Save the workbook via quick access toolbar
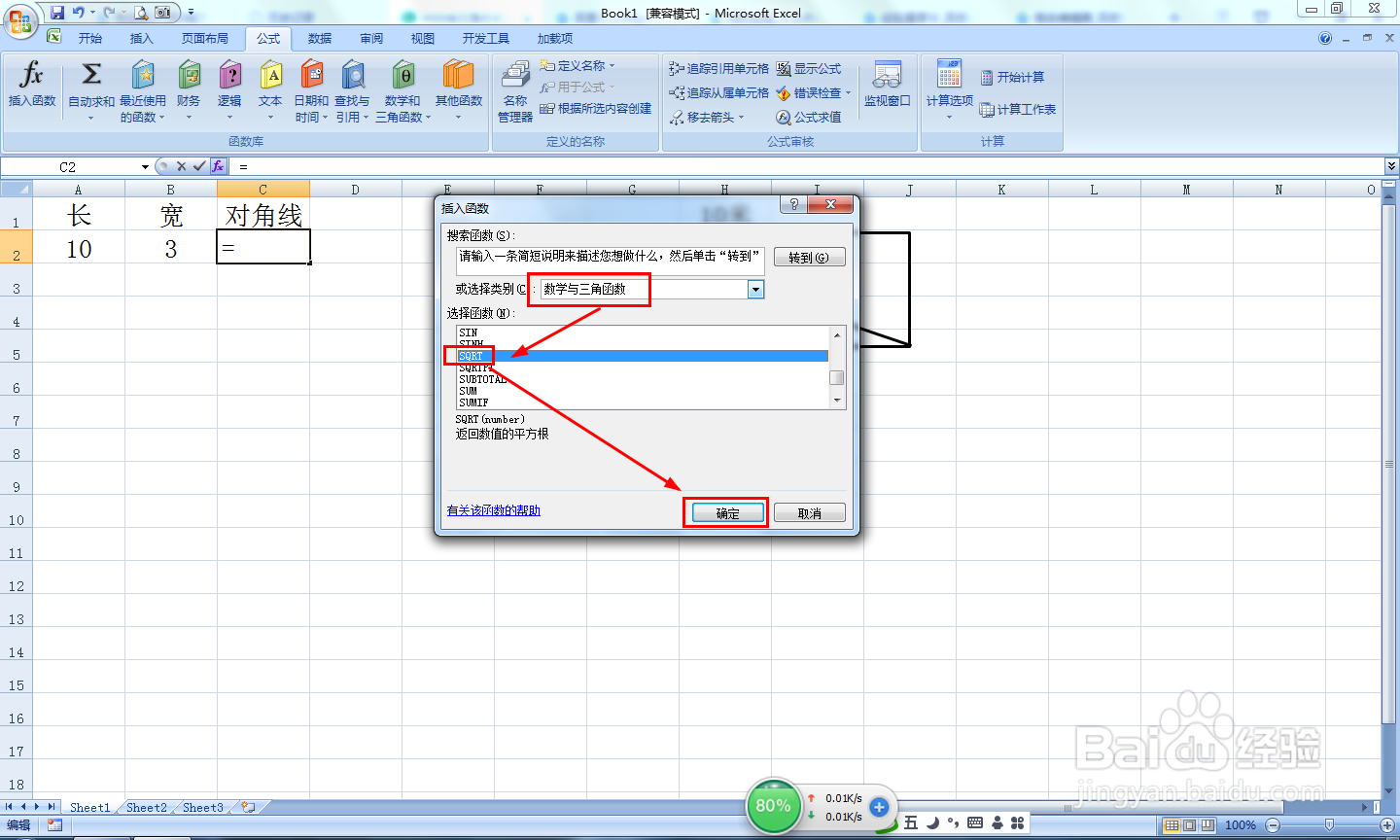 coord(57,13)
